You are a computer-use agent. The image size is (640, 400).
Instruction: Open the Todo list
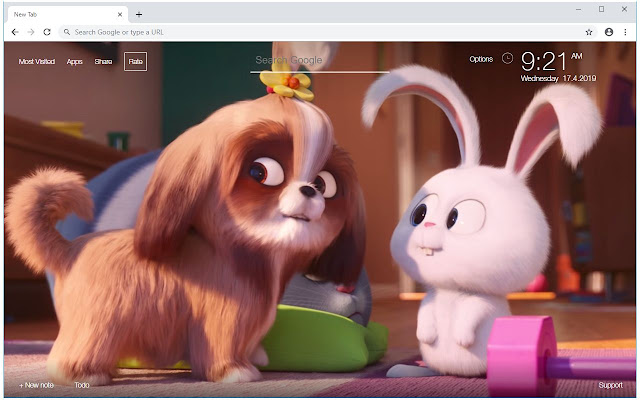[82, 385]
